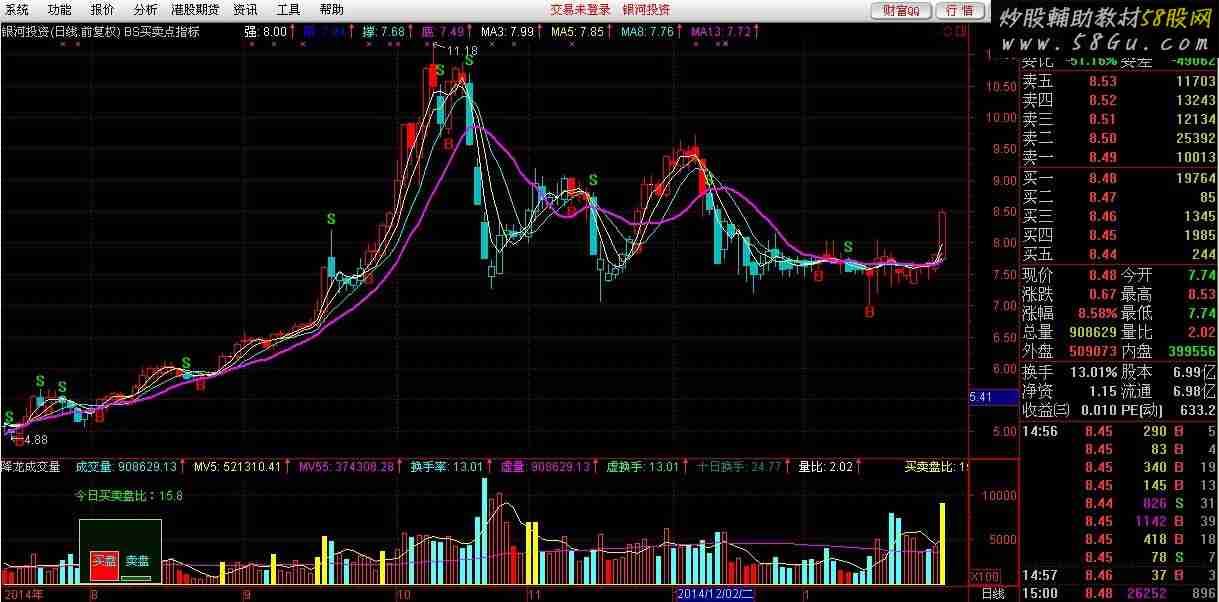This screenshot has height=602, width=1219.
Task: Click the S signal above the September price spike
Action: (x=331, y=218)
